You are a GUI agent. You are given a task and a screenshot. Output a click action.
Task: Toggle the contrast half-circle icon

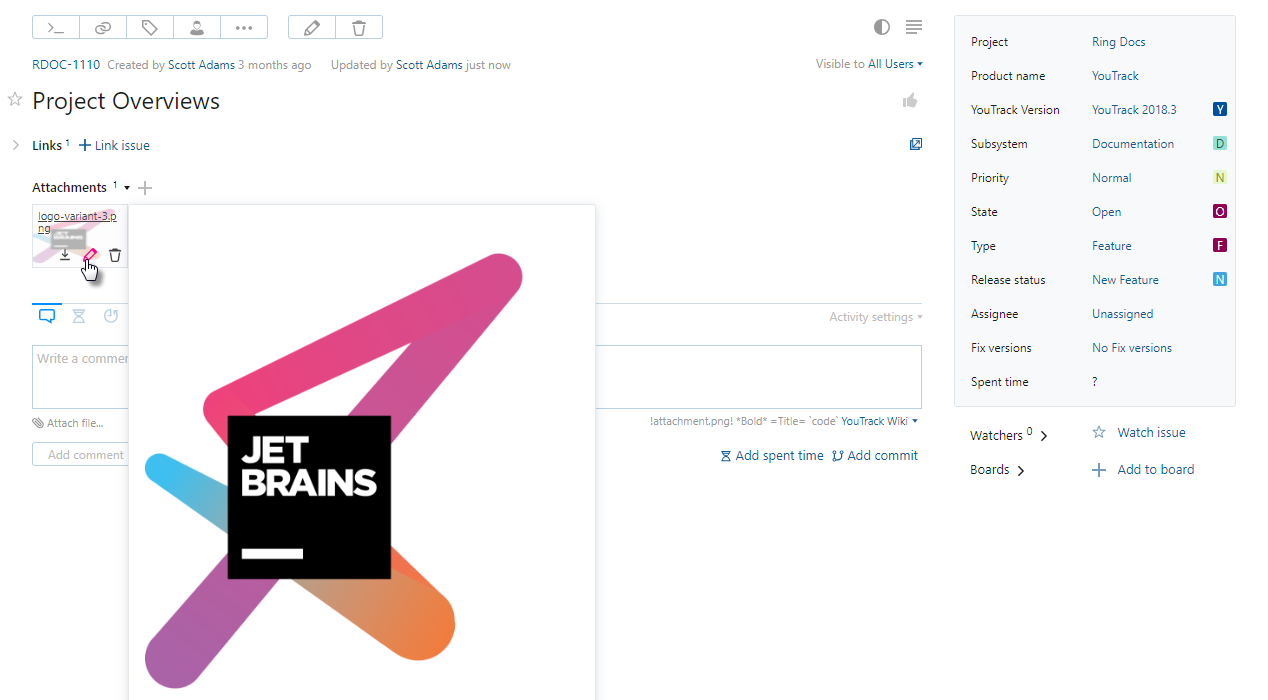881,27
